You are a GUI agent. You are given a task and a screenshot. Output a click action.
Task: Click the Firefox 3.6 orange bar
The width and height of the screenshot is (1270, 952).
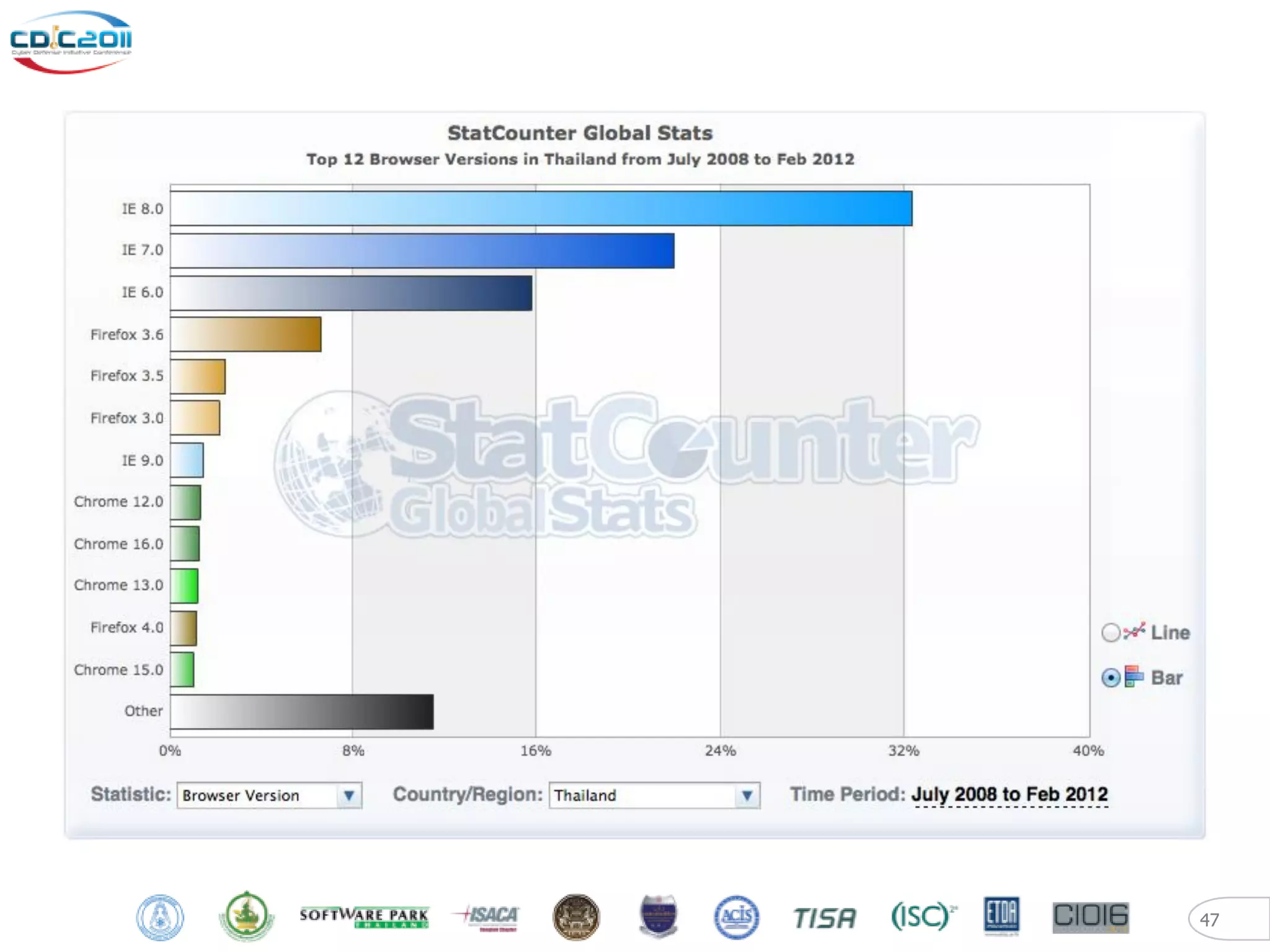point(246,335)
